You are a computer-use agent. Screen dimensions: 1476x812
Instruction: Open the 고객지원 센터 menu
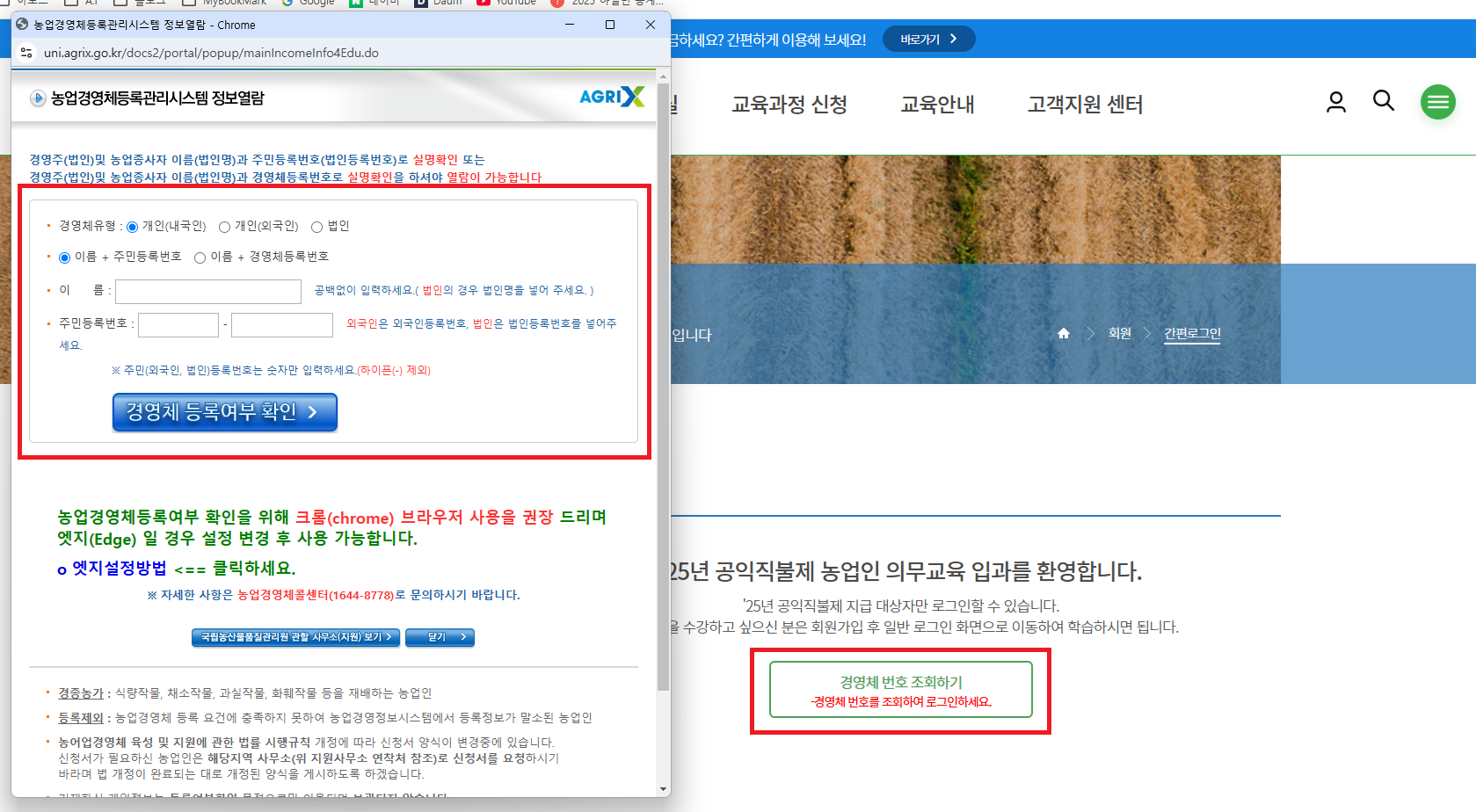(x=1085, y=105)
